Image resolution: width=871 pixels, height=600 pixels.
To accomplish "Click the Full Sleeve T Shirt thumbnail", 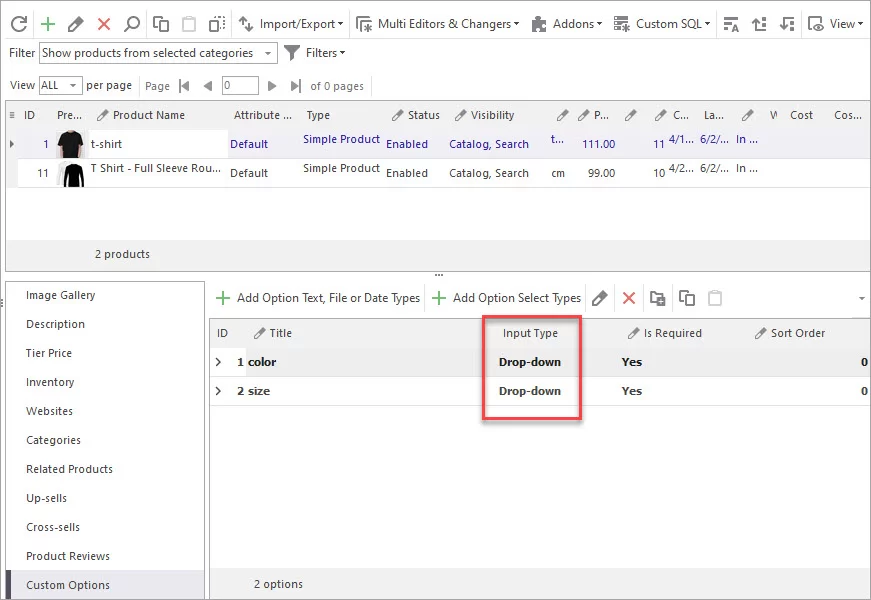I will [x=73, y=174].
